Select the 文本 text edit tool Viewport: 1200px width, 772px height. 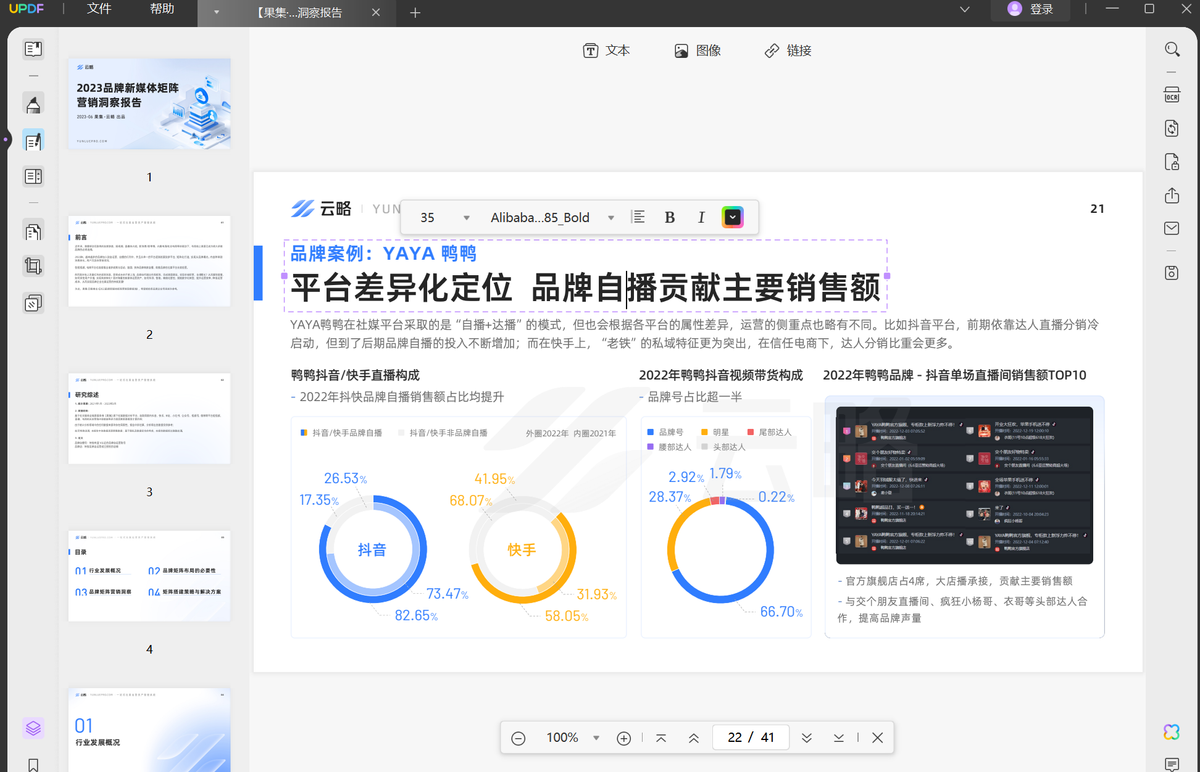[x=606, y=50]
